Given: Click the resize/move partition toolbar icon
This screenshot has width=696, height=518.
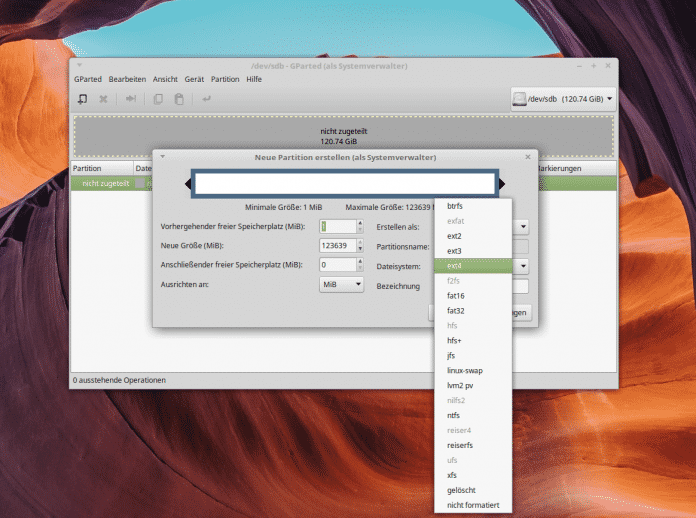Looking at the screenshot, I should (x=130, y=99).
